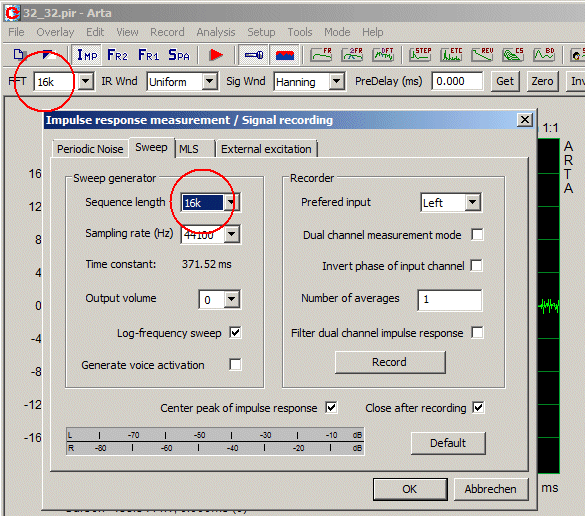Click the Number of averages field
This screenshot has width=585, height=516.
450,300
